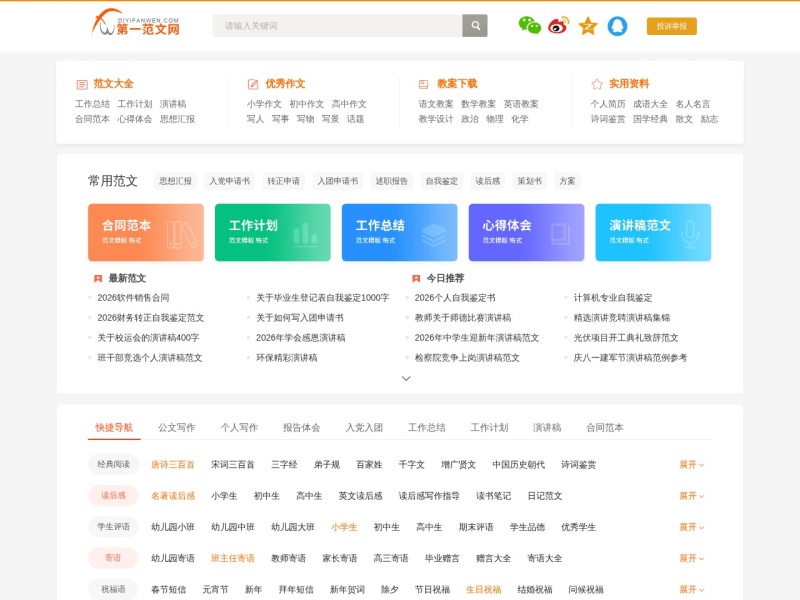The height and width of the screenshot is (600, 800).
Task: Click the 转正申请 tag
Action: coord(284,181)
